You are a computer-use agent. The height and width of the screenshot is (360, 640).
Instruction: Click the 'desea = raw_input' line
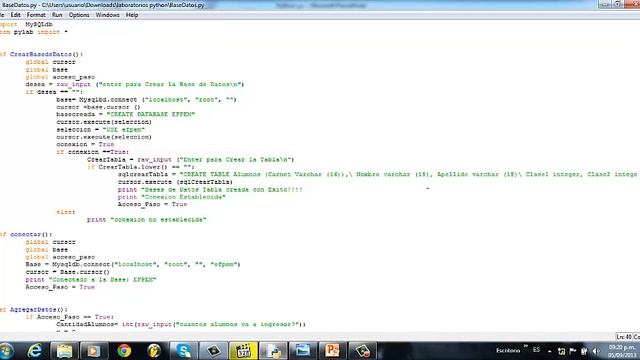click(135, 84)
